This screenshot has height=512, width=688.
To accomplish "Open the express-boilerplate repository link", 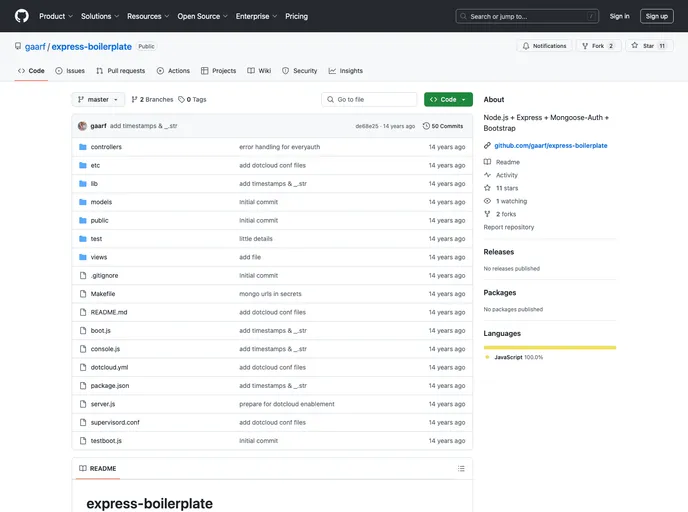I will (92, 47).
